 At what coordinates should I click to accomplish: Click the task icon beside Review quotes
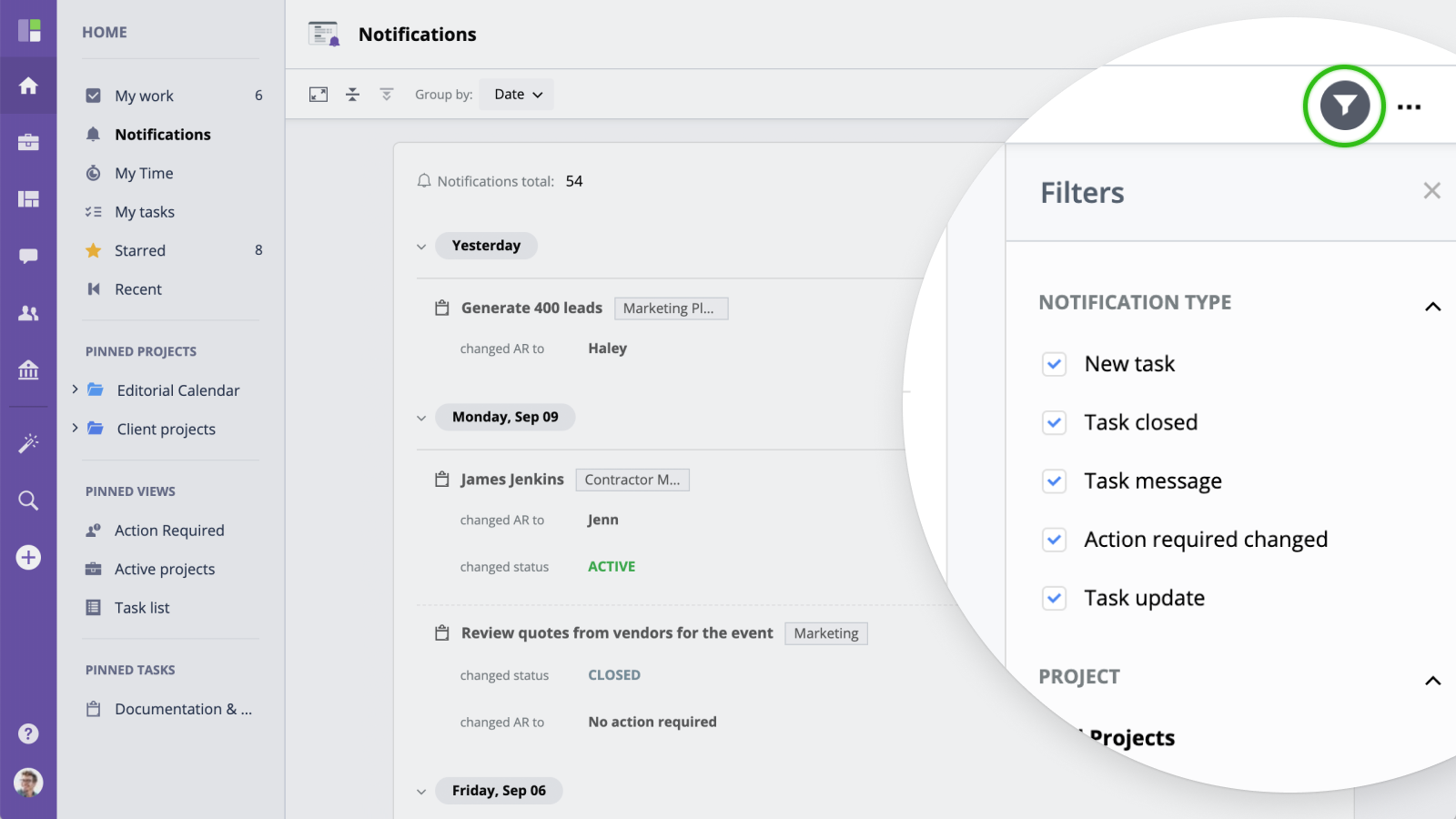442,632
